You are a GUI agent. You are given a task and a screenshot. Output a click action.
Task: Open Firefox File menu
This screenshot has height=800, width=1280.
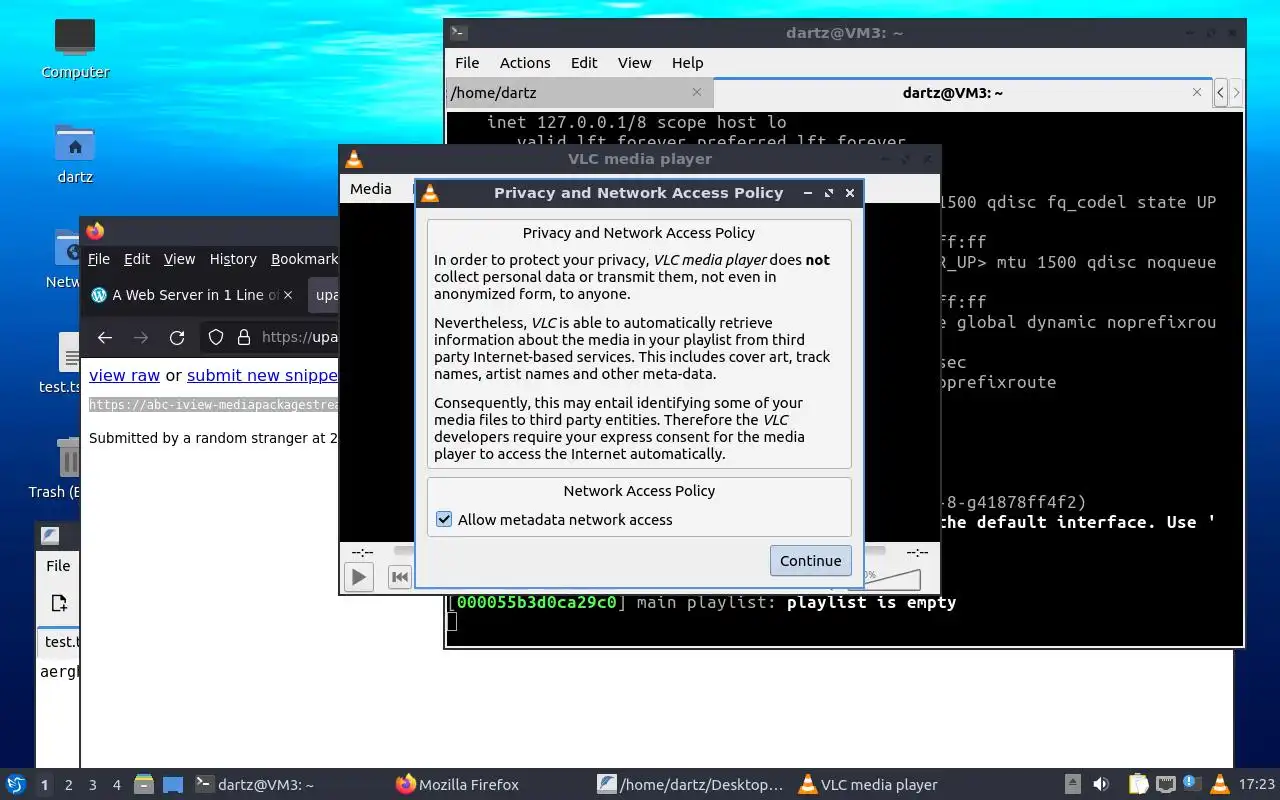(99, 259)
